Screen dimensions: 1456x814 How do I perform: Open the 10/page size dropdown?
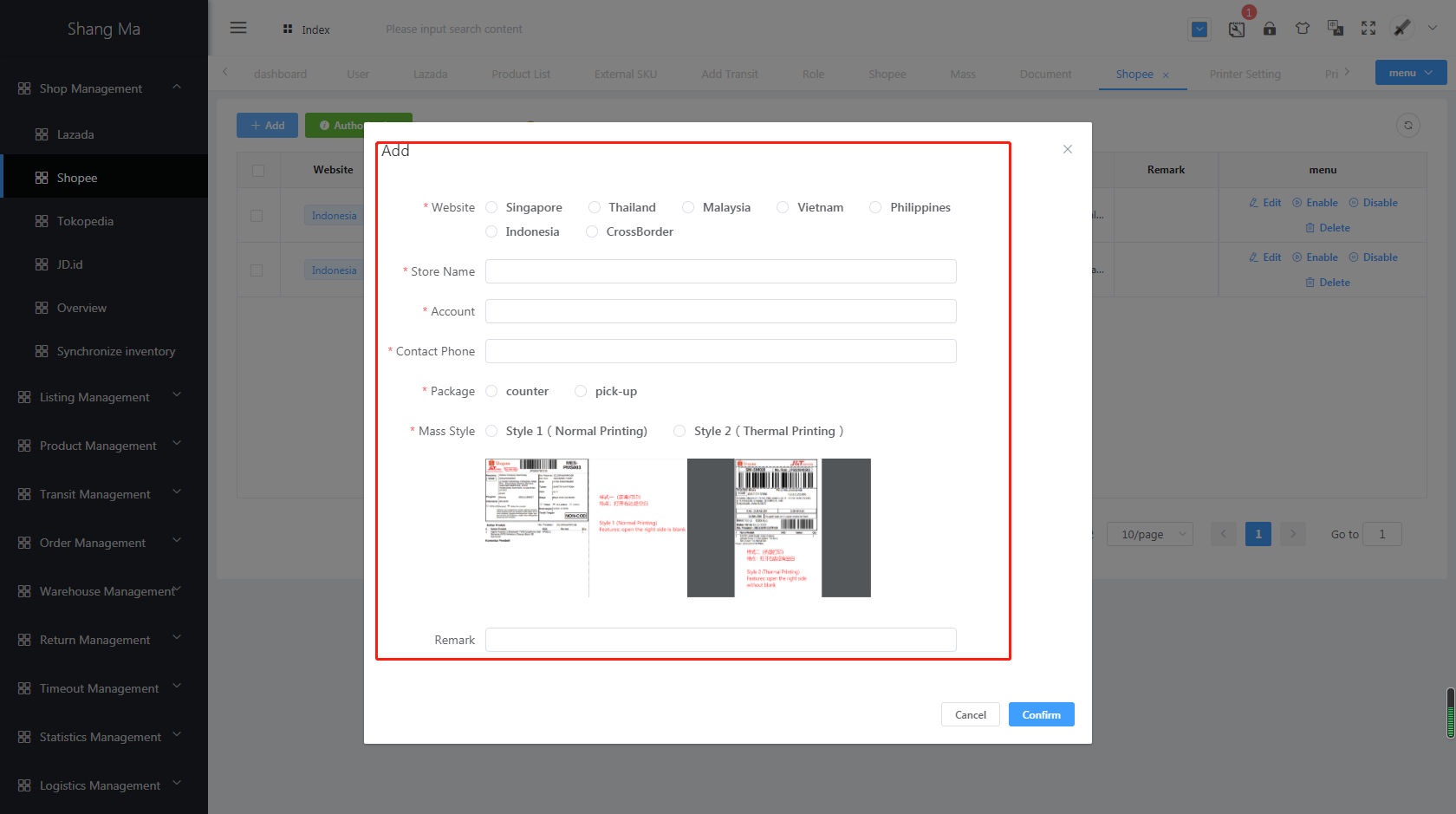(x=1150, y=534)
